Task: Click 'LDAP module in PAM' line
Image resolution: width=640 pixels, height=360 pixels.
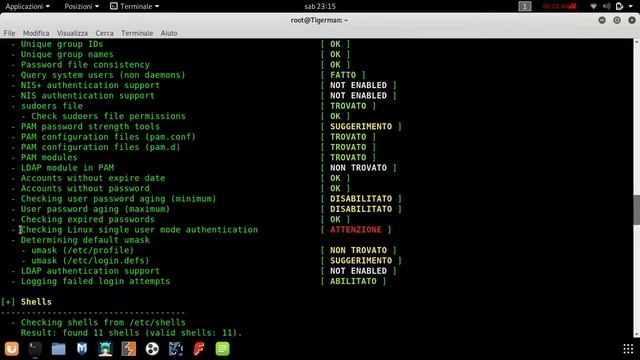Action: 67,168
